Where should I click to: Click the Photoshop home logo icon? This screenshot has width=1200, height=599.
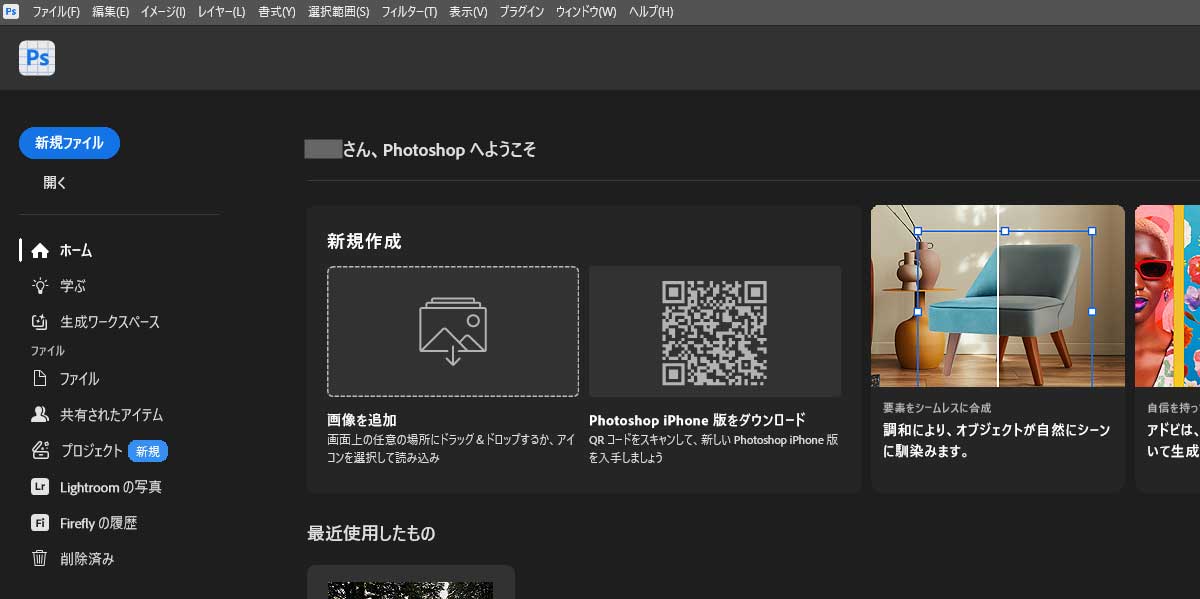point(37,58)
